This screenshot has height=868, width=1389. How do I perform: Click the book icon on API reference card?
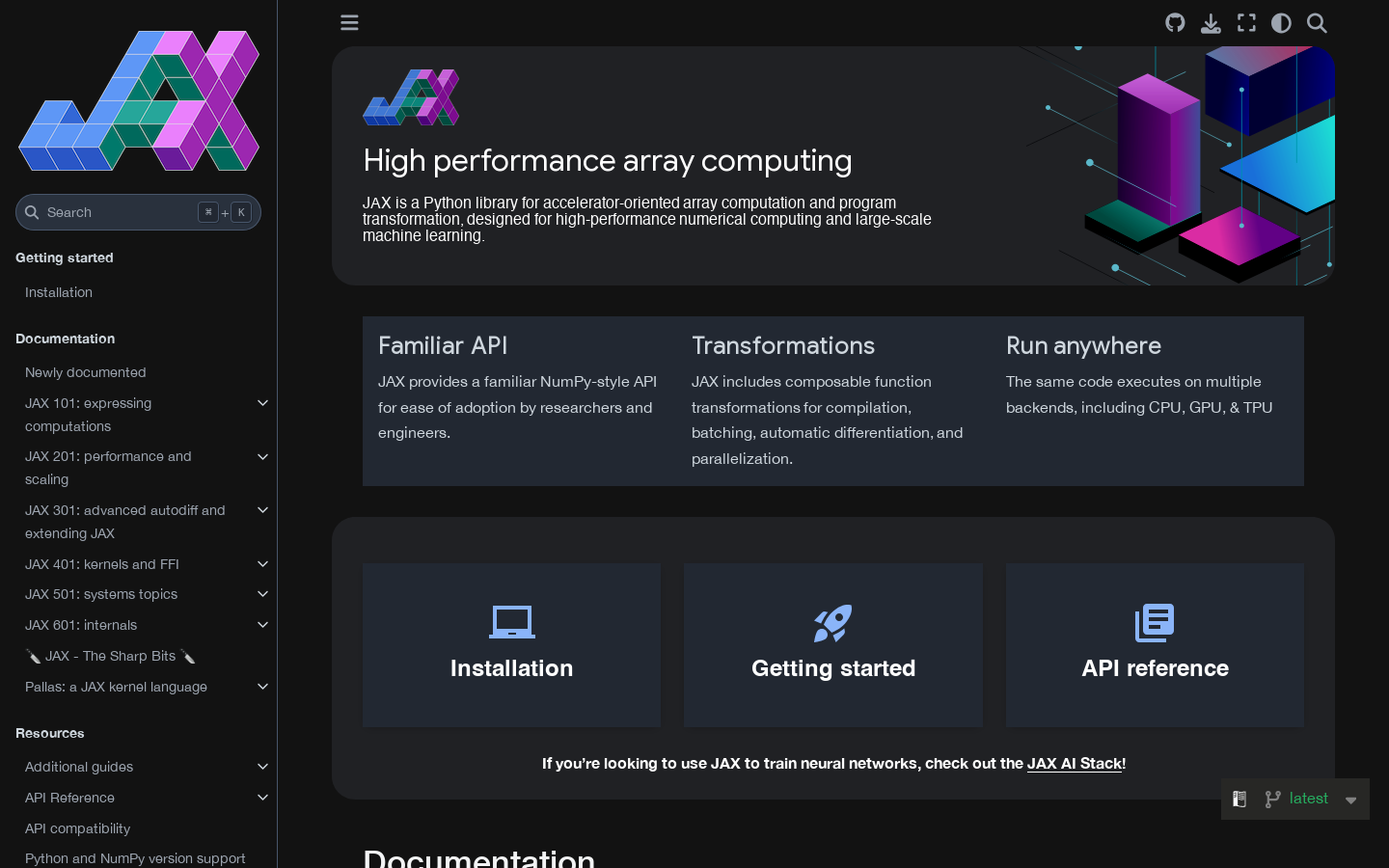click(x=1155, y=623)
